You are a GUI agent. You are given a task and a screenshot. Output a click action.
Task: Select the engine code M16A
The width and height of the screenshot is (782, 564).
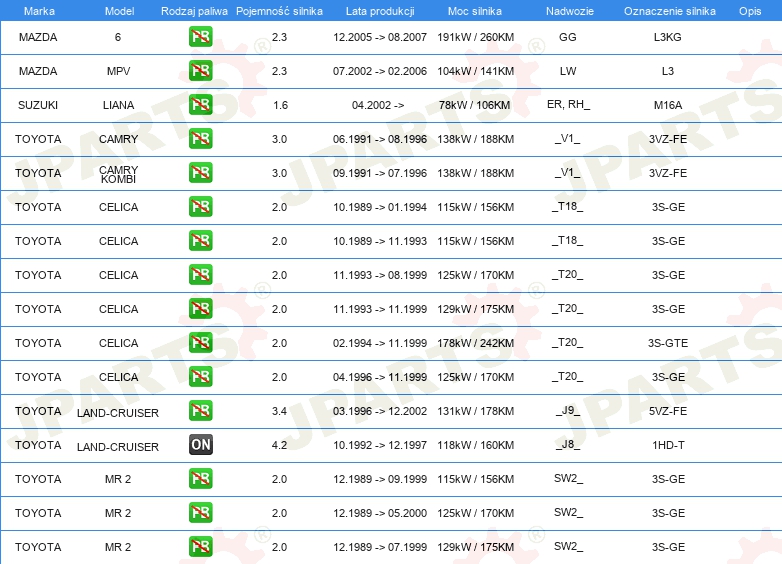point(667,105)
